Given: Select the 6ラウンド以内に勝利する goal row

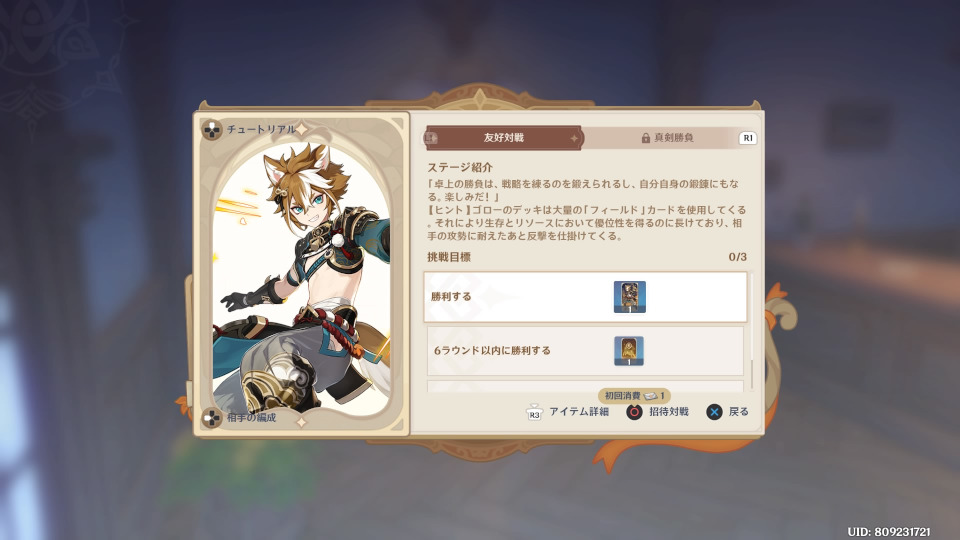Looking at the screenshot, I should (585, 351).
